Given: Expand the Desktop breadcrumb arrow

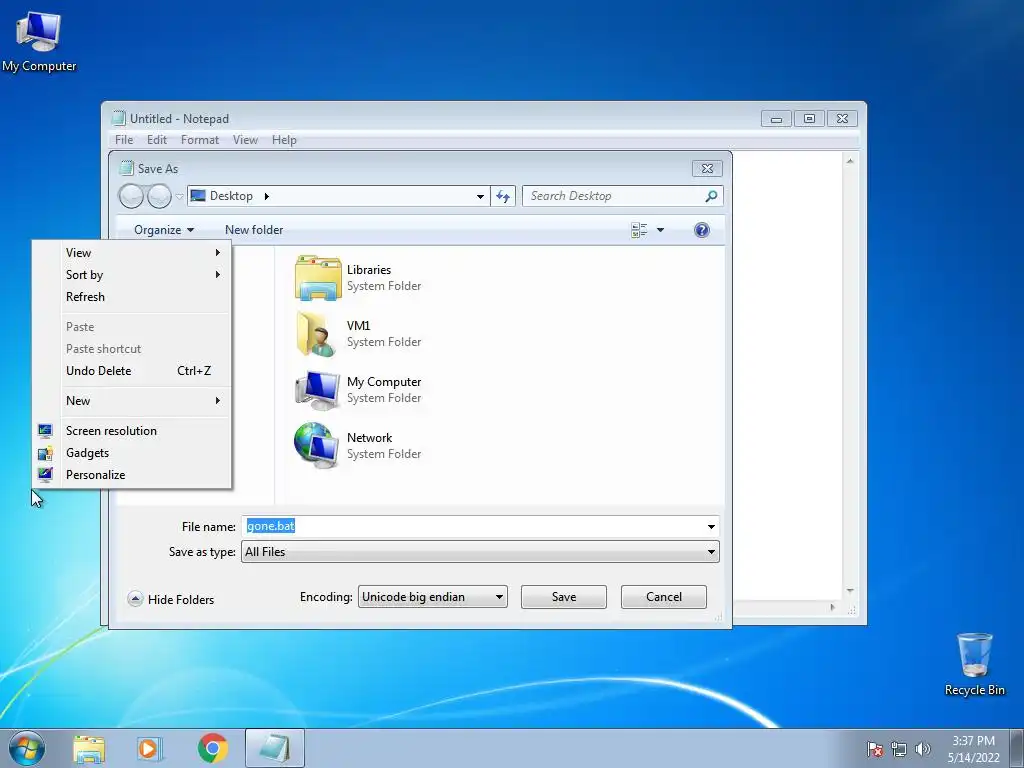Looking at the screenshot, I should tap(266, 196).
